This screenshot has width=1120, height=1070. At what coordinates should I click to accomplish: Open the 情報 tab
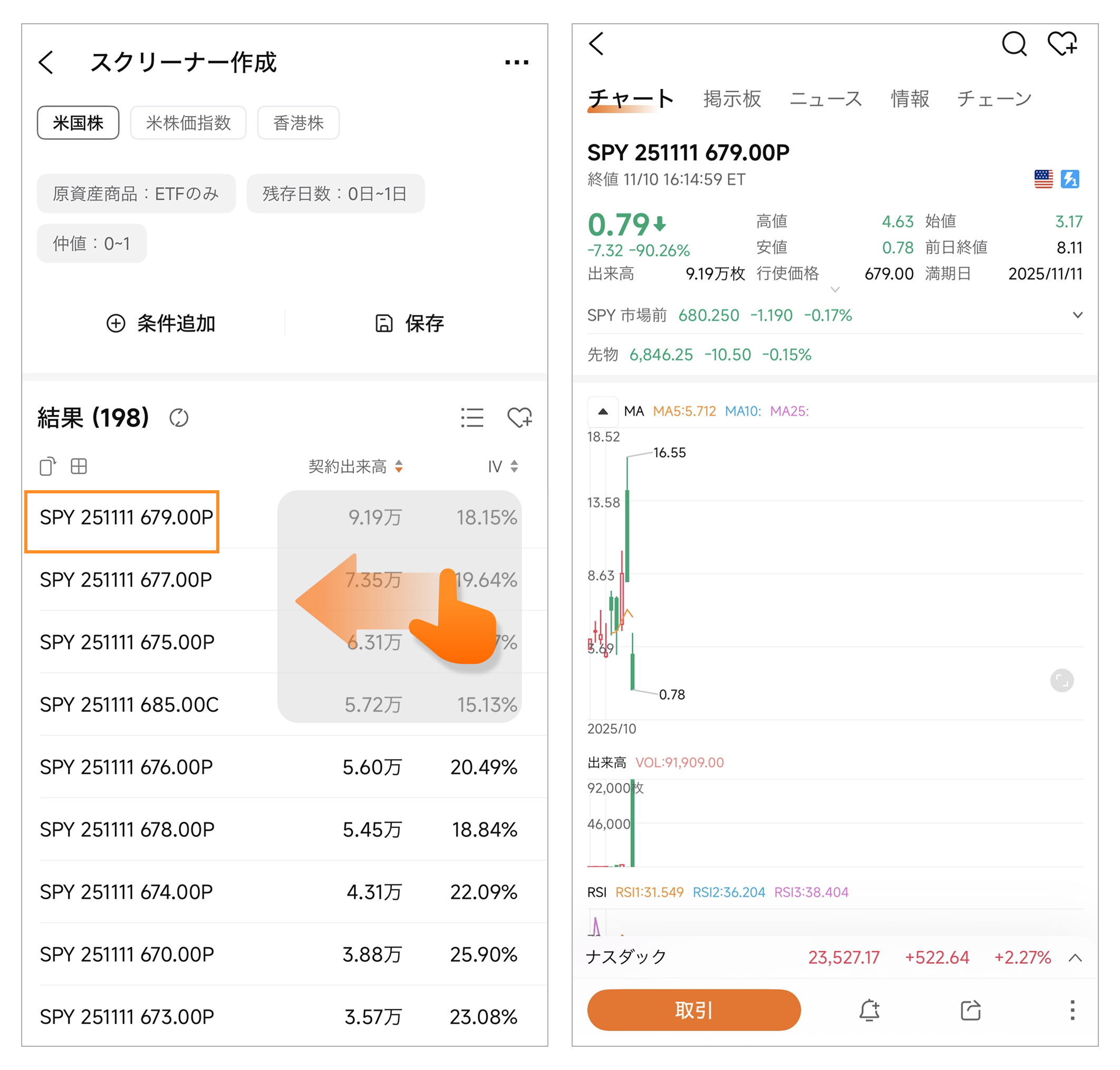[x=910, y=99]
